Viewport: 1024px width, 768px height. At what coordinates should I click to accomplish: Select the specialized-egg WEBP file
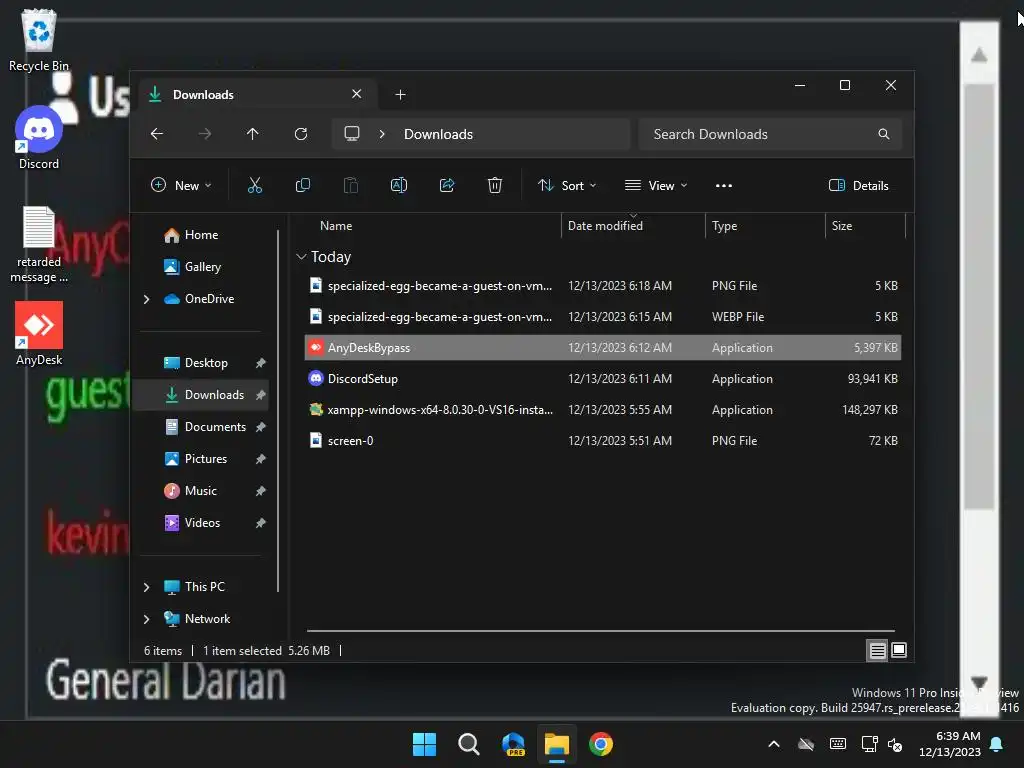pyautogui.click(x=603, y=317)
